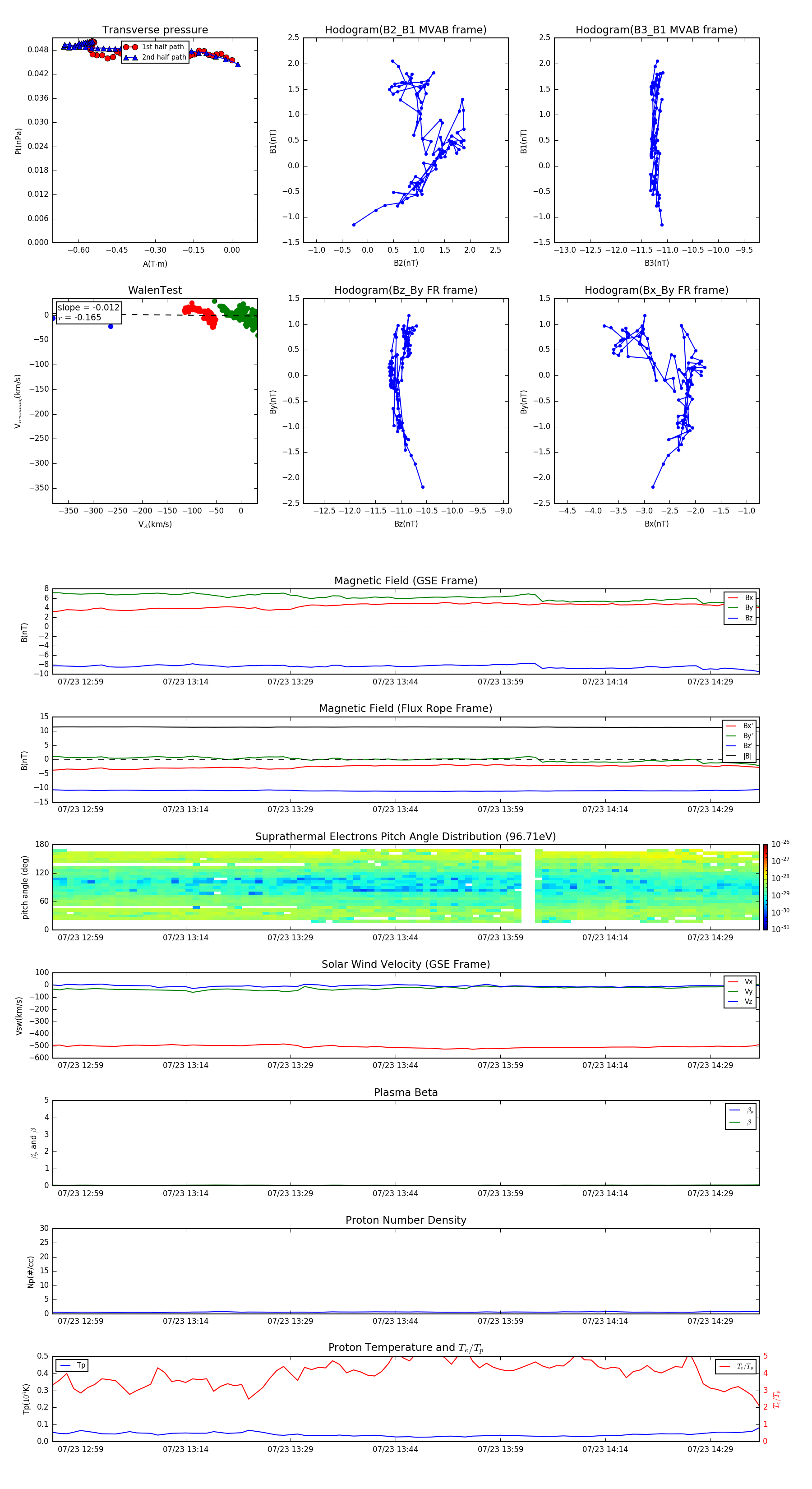This screenshot has width=812, height=1489.
Task: Click '07/23 12:59' tick under Plasma Beta
Action: [x=80, y=1193]
